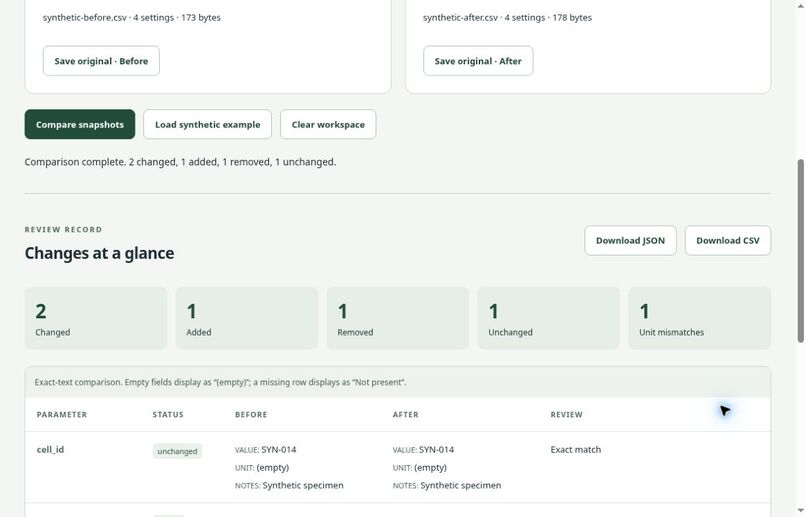Screen dimensions: 806x517
Task: Click the PARAMETER column header
Action: (62, 415)
